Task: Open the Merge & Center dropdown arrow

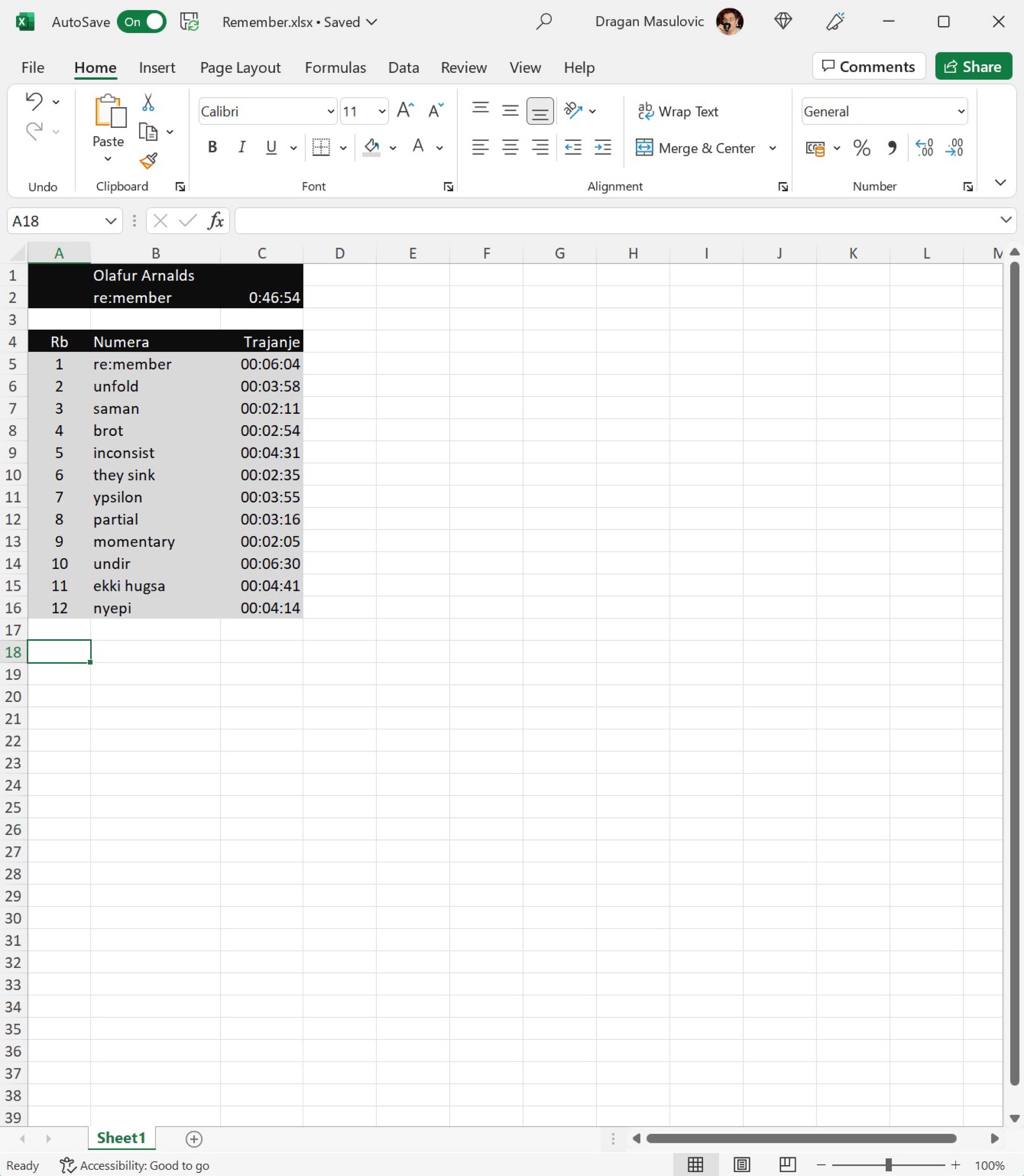Action: pyautogui.click(x=773, y=148)
